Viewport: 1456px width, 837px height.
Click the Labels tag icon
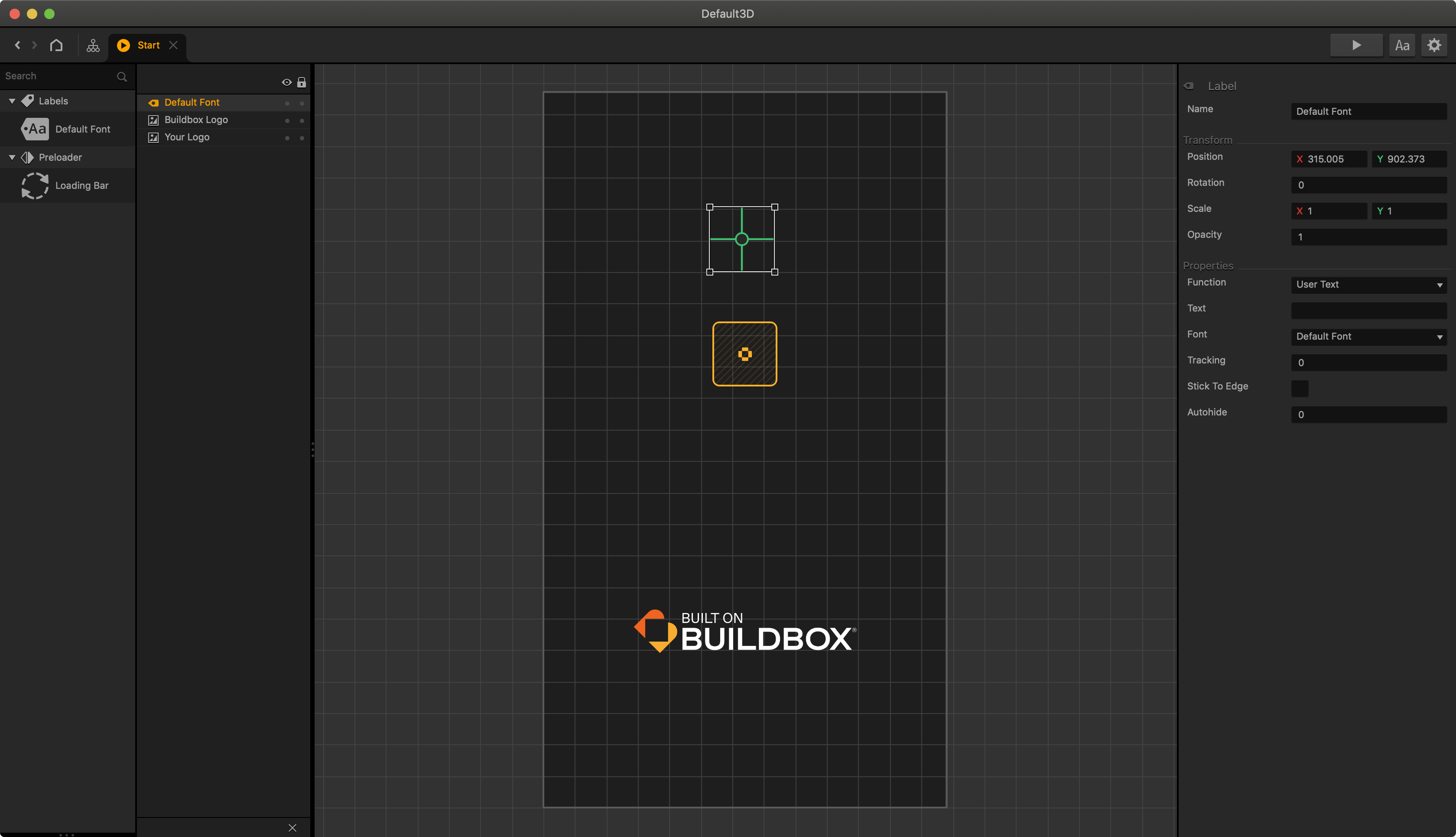pyautogui.click(x=28, y=101)
